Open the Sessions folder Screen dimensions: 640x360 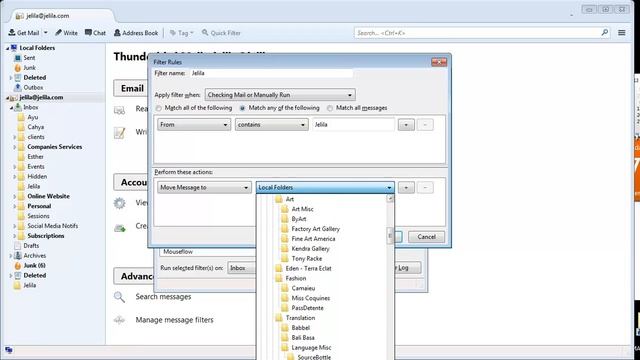click(x=38, y=216)
